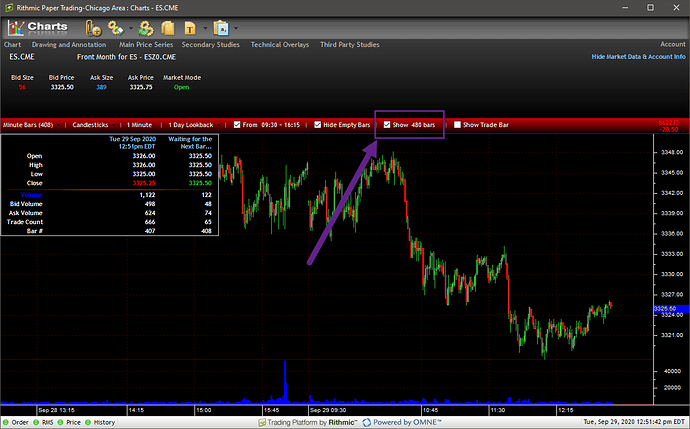Toggle the Hide Empty Bars checkbox

[318, 125]
